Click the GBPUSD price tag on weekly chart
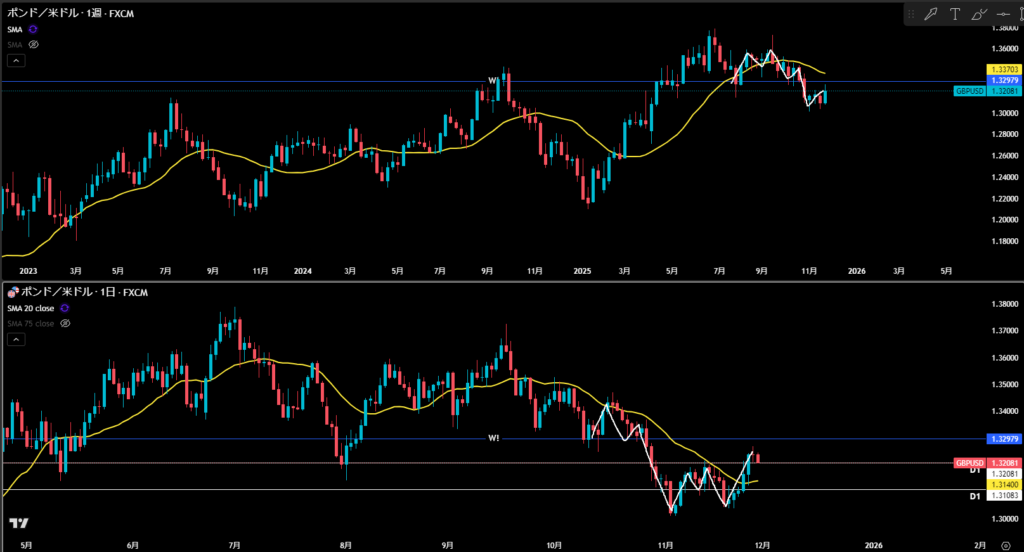The width and height of the screenshot is (1024, 552). click(969, 90)
